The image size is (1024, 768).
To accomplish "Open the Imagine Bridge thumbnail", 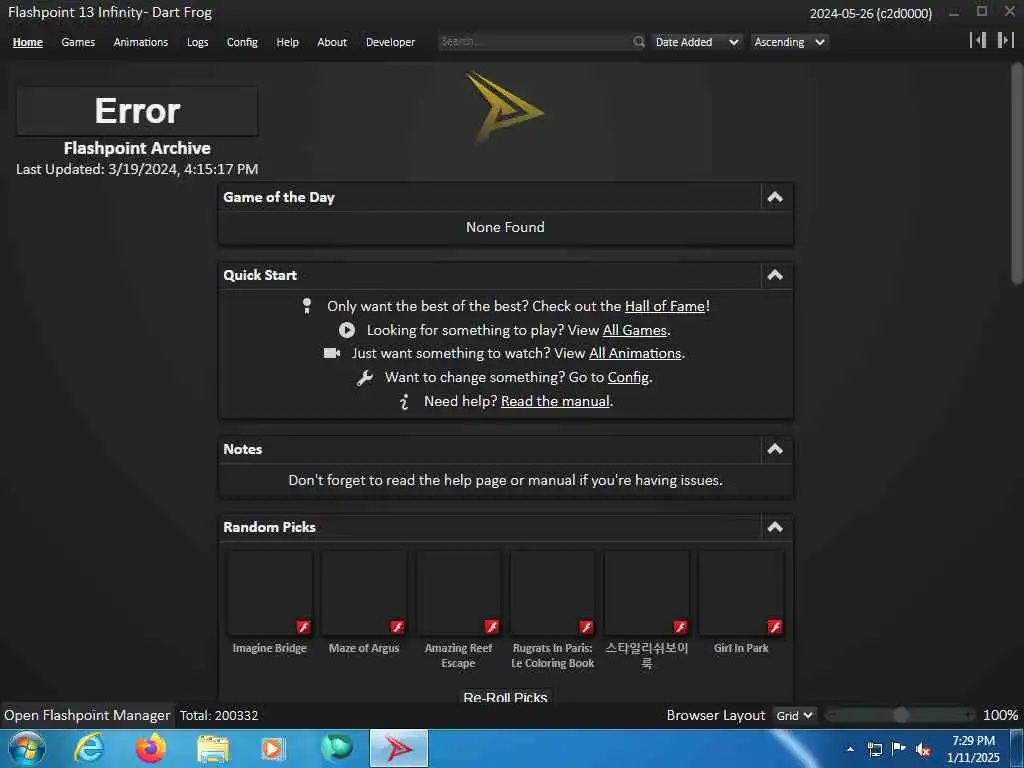I will tap(270, 593).
